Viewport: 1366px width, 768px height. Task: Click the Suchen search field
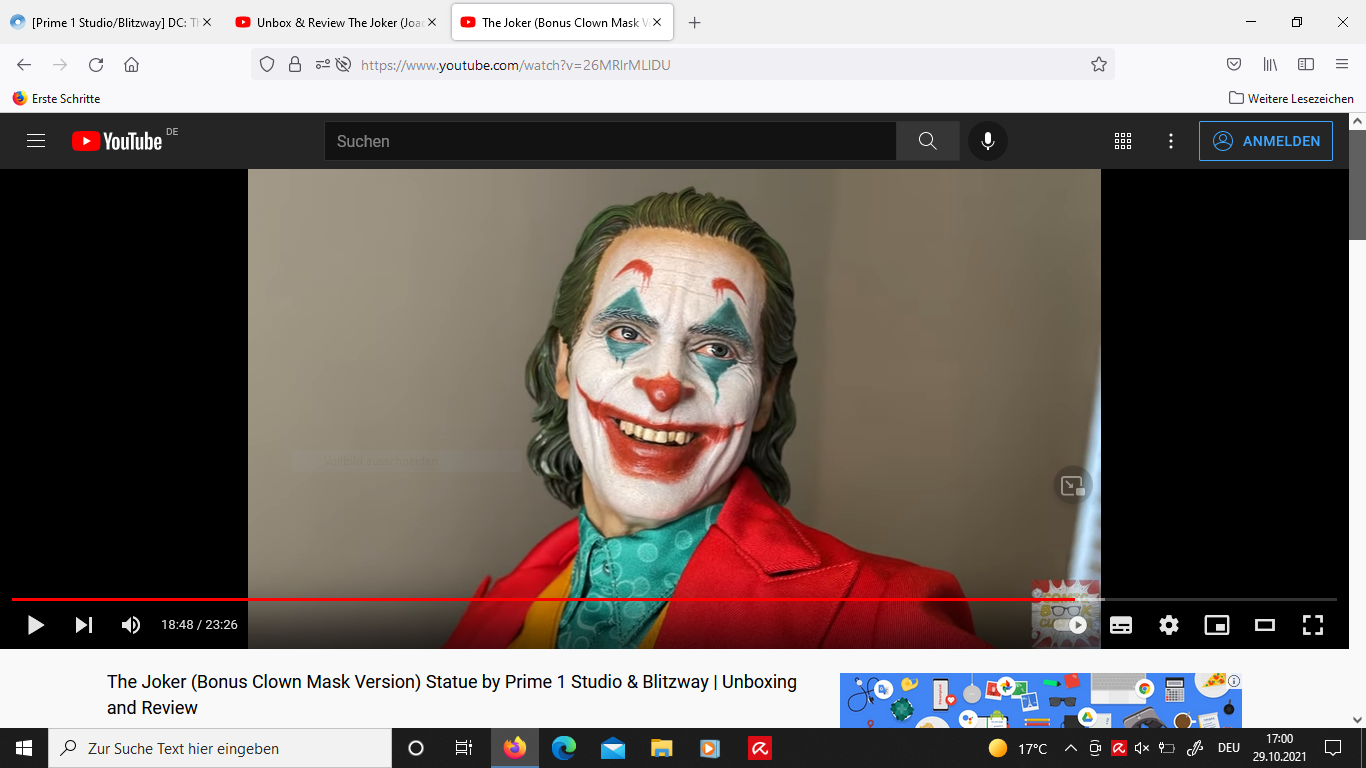pos(610,141)
